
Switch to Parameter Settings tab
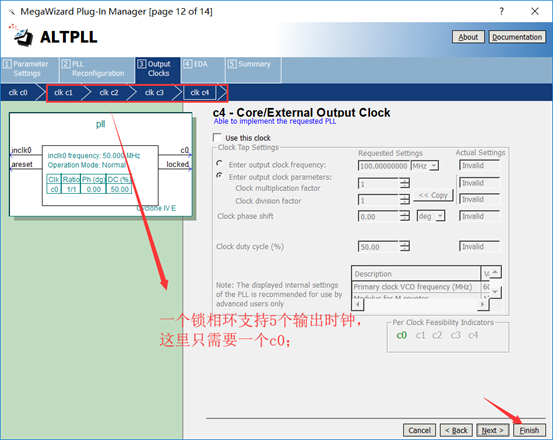point(30,69)
